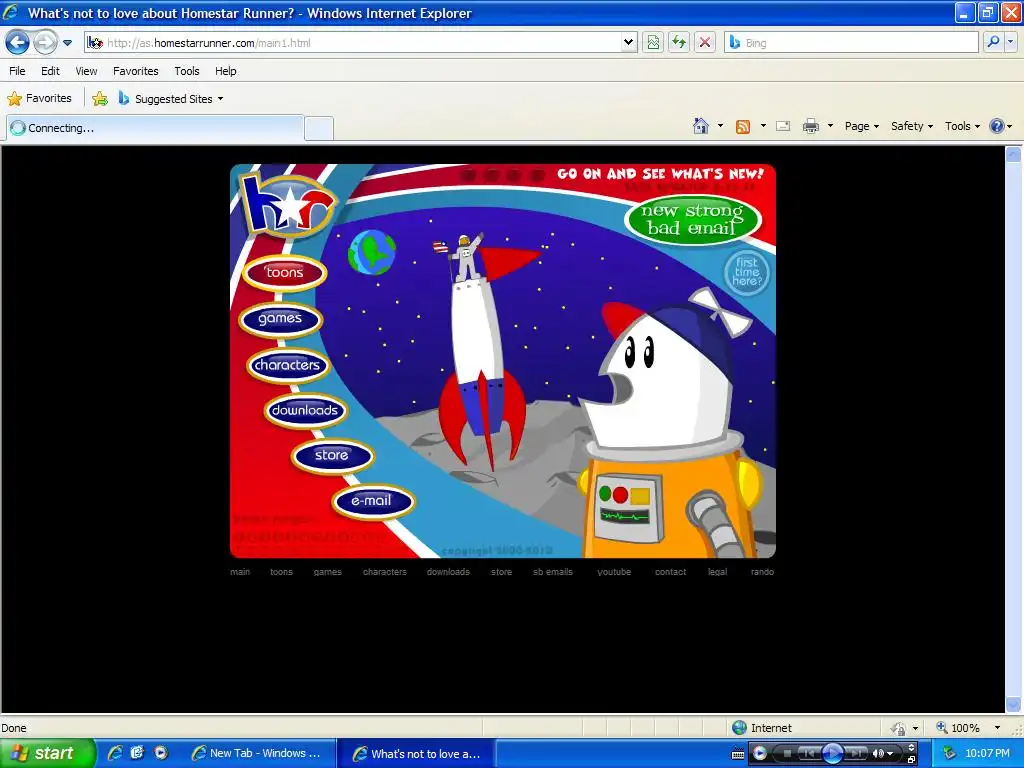The width and height of the screenshot is (1024, 768).
Task: Click the Internet security zone status
Action: pyautogui.click(x=761, y=728)
